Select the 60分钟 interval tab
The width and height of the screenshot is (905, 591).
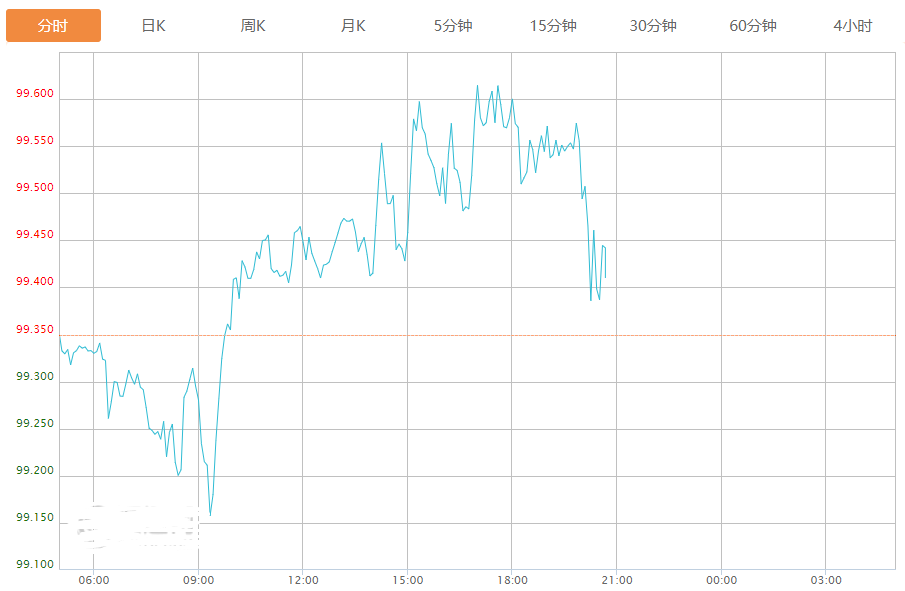753,26
